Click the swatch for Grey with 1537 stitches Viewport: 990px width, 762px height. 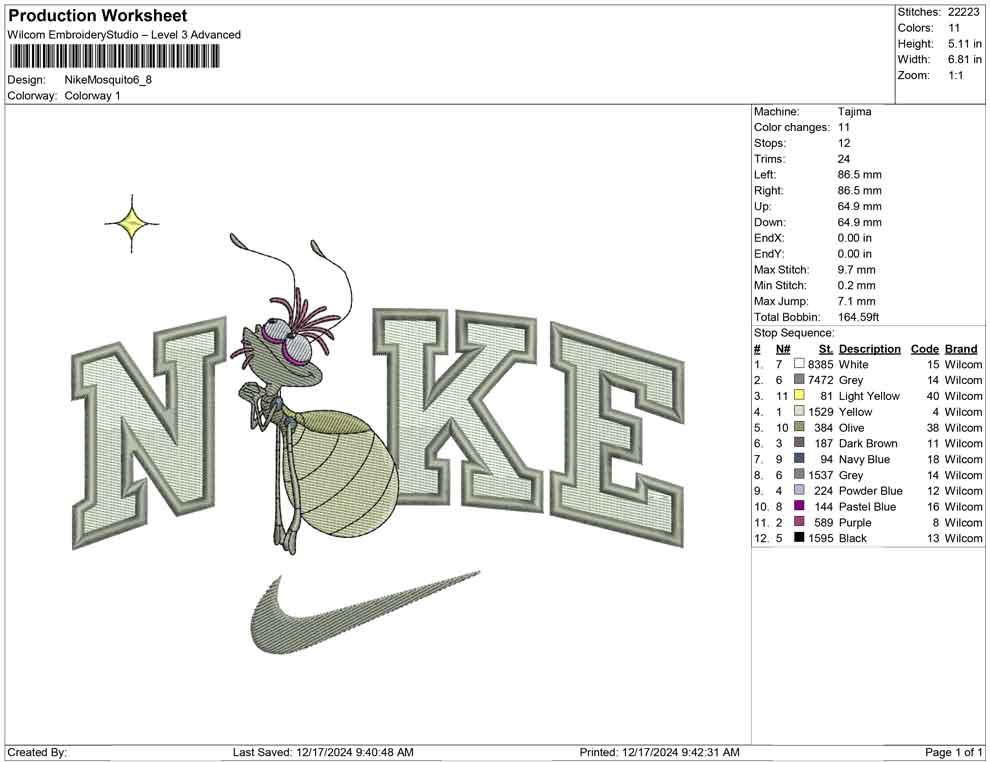pyautogui.click(x=799, y=474)
